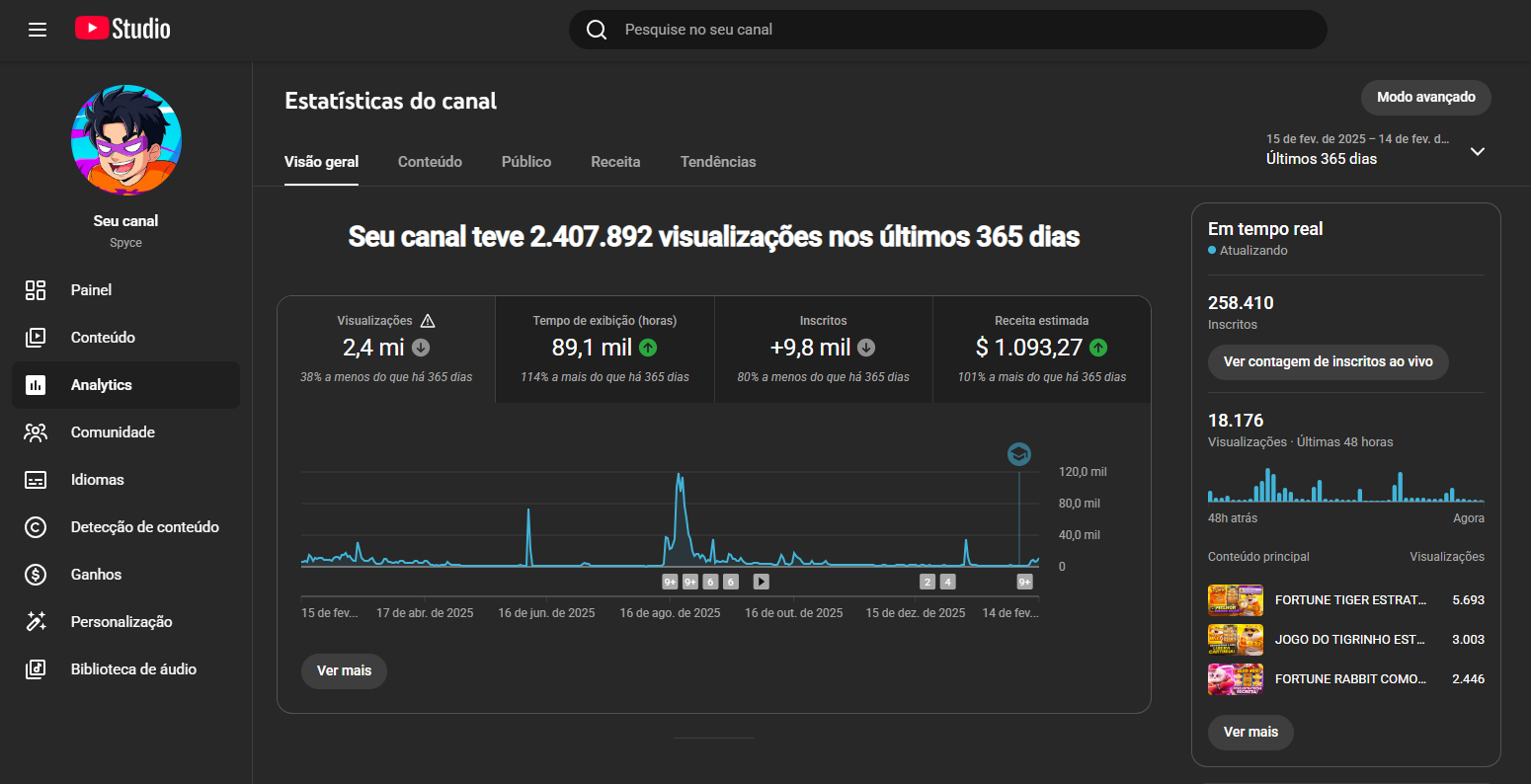1531x784 pixels.
Task: Click the magnifying glass search icon
Action: click(x=597, y=30)
